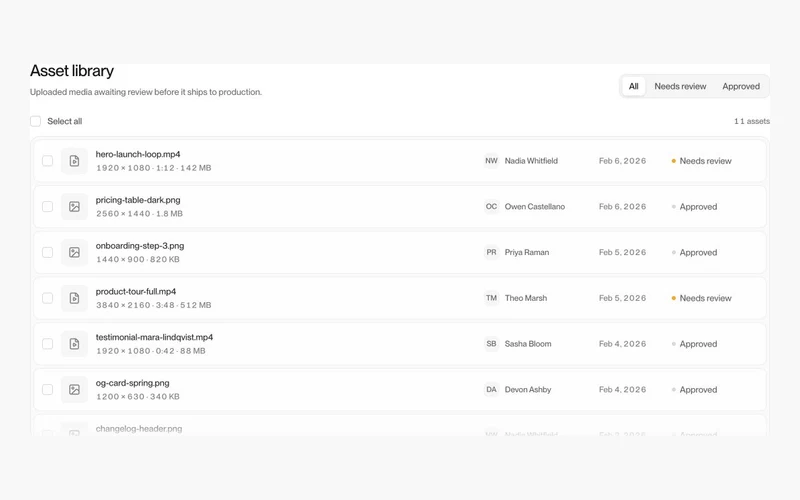The image size is (800, 500).
Task: Check the hero-launch-loop.mp4 checkbox
Action: click(x=47, y=161)
